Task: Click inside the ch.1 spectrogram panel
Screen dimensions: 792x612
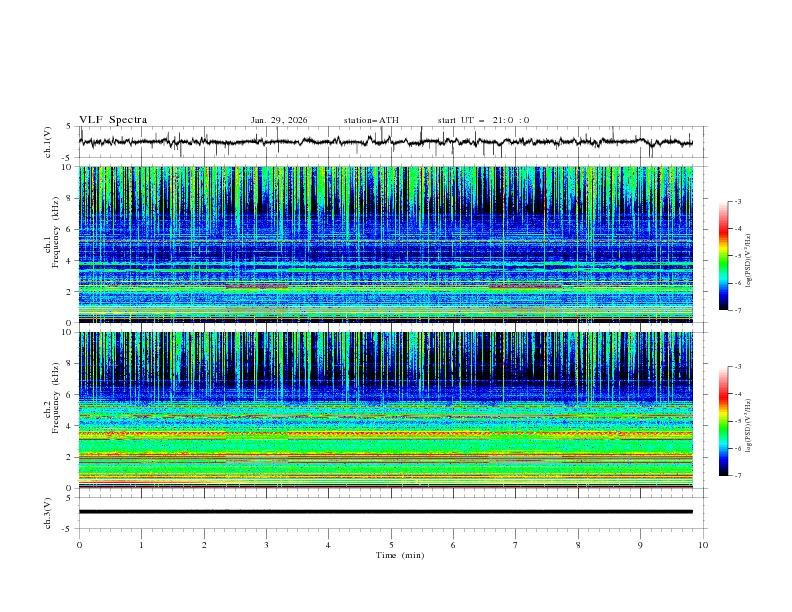Action: point(385,244)
